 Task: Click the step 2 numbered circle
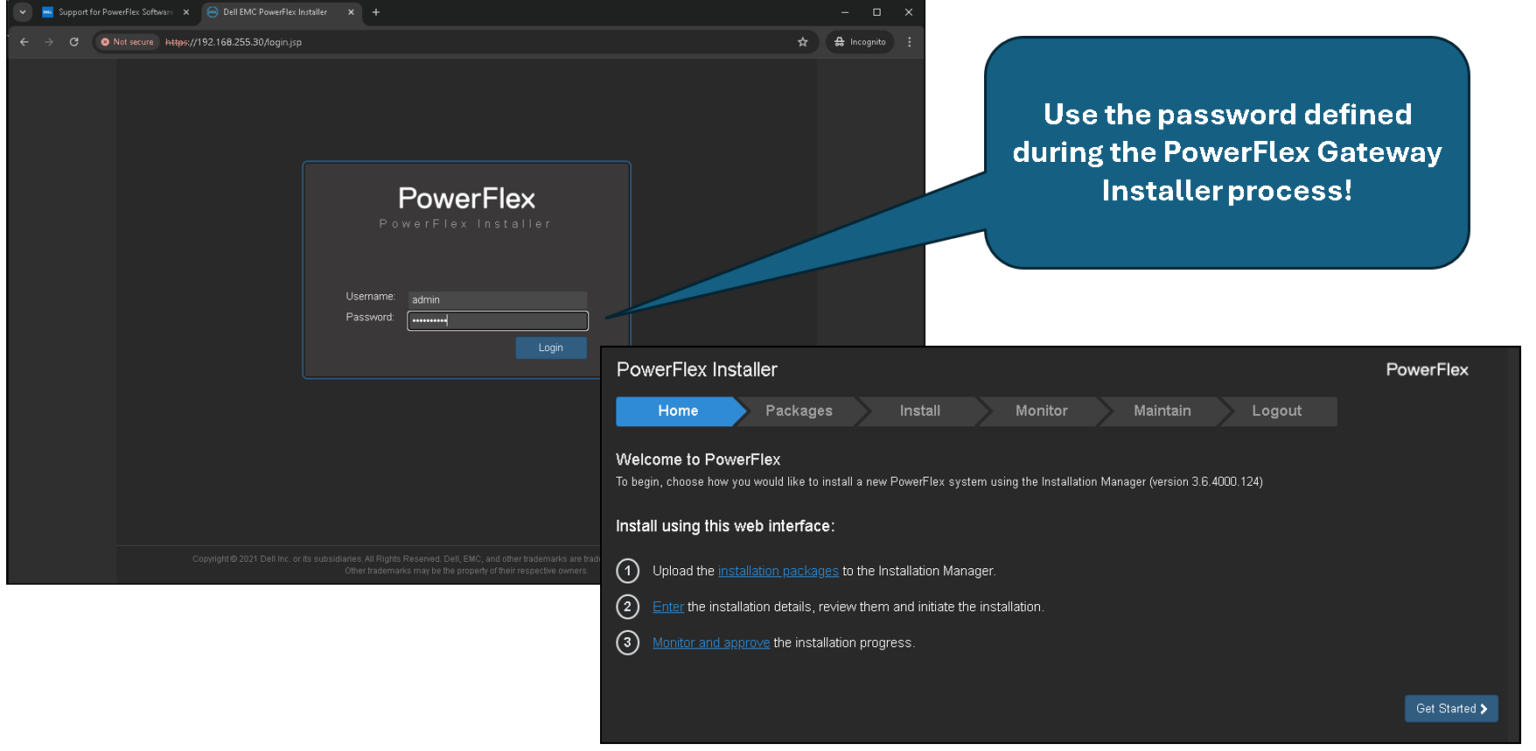(x=628, y=606)
